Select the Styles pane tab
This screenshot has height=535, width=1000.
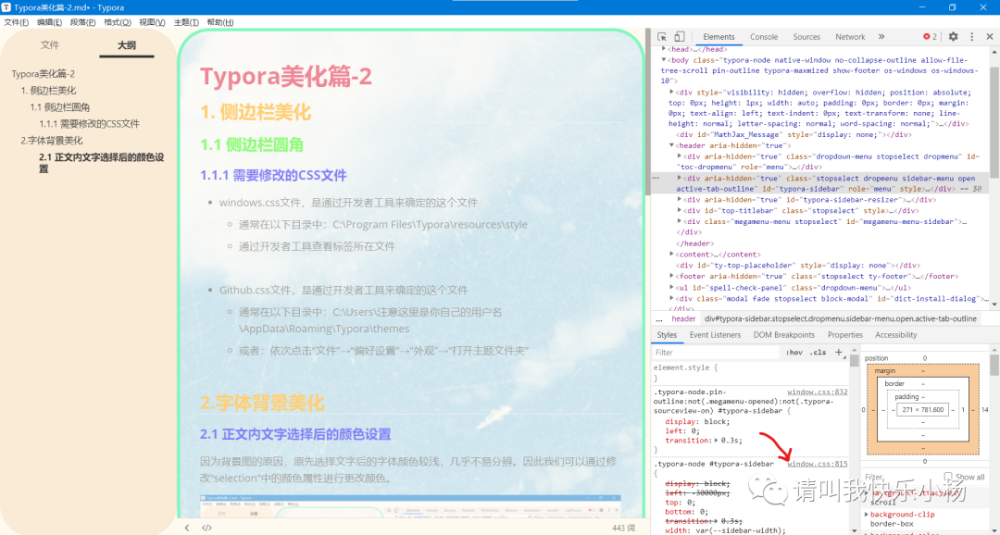point(667,335)
